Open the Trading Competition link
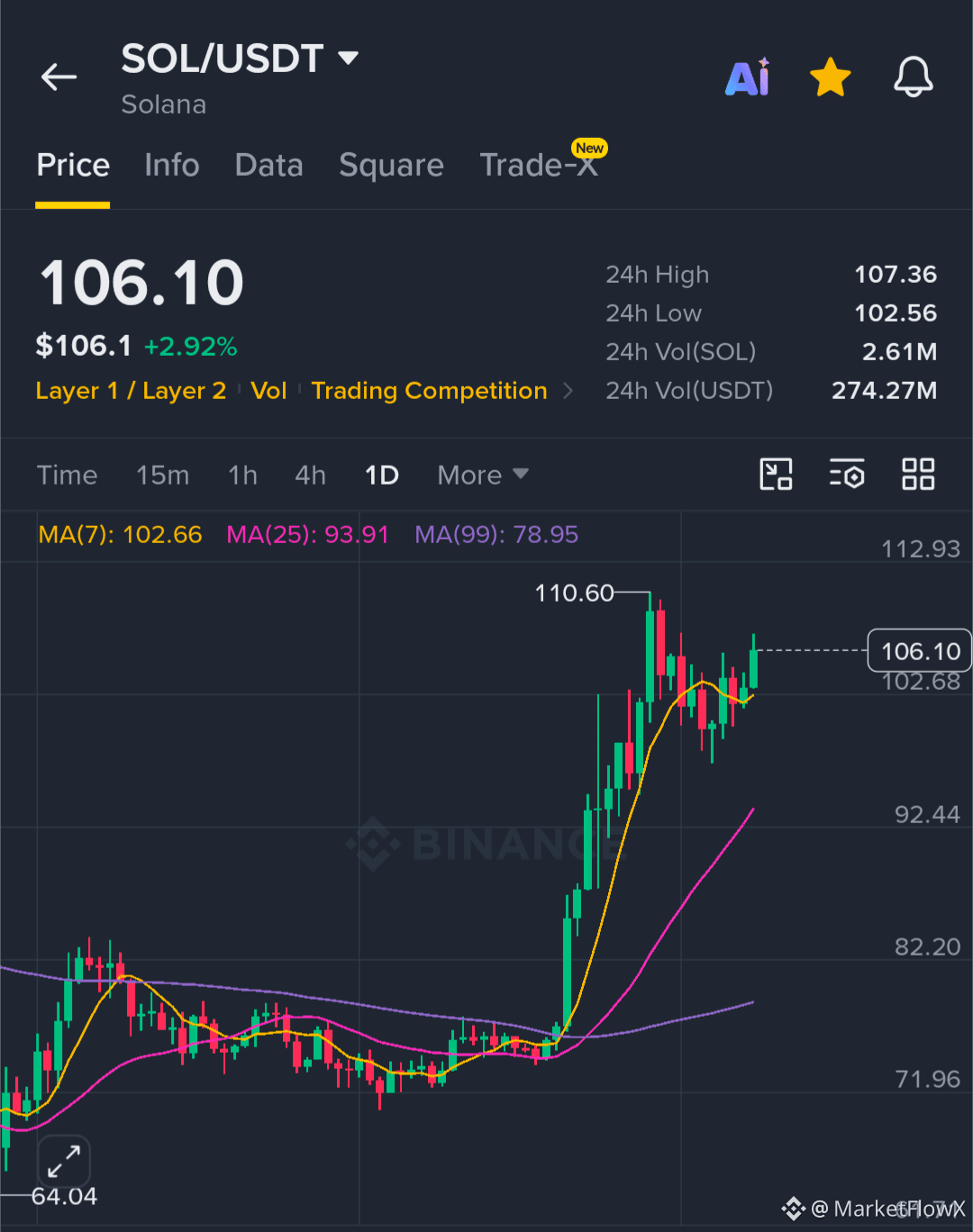Screen dimensions: 973x1232 pyautogui.click(x=430, y=391)
